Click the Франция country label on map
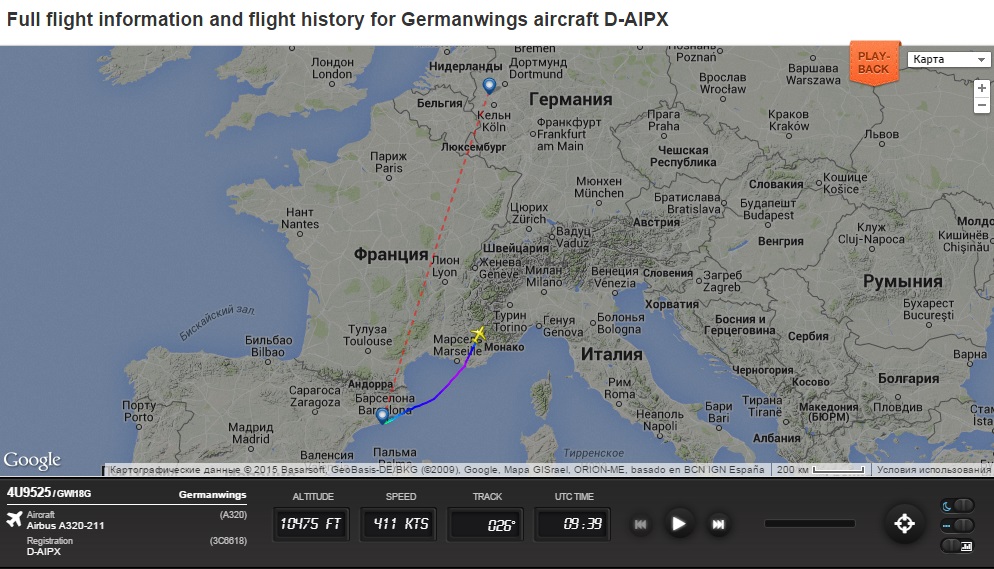The image size is (994, 569). [x=391, y=254]
